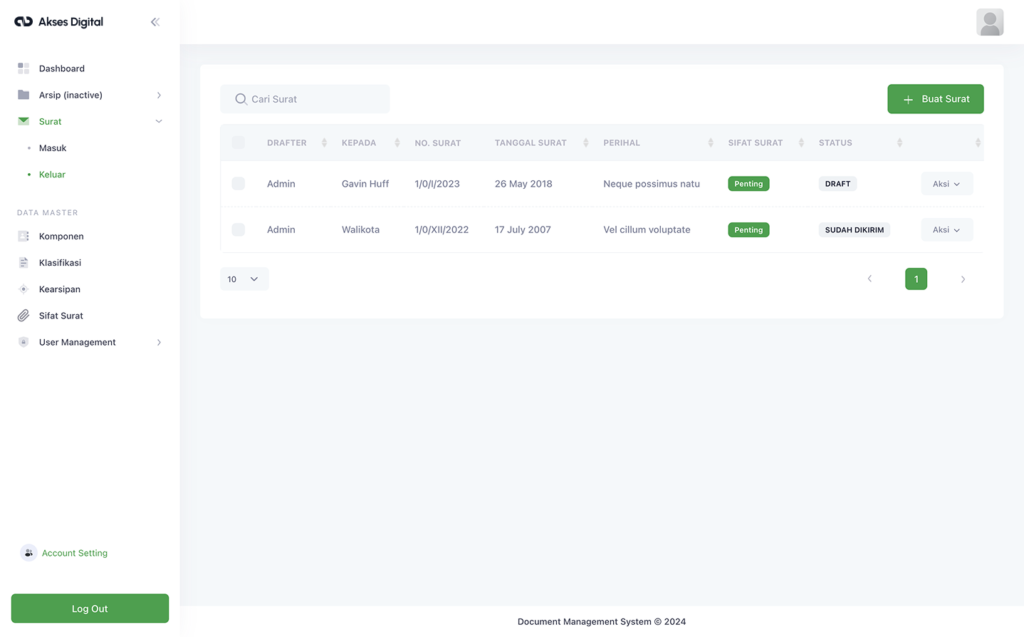Click the Klasifikasi document icon

(23, 263)
